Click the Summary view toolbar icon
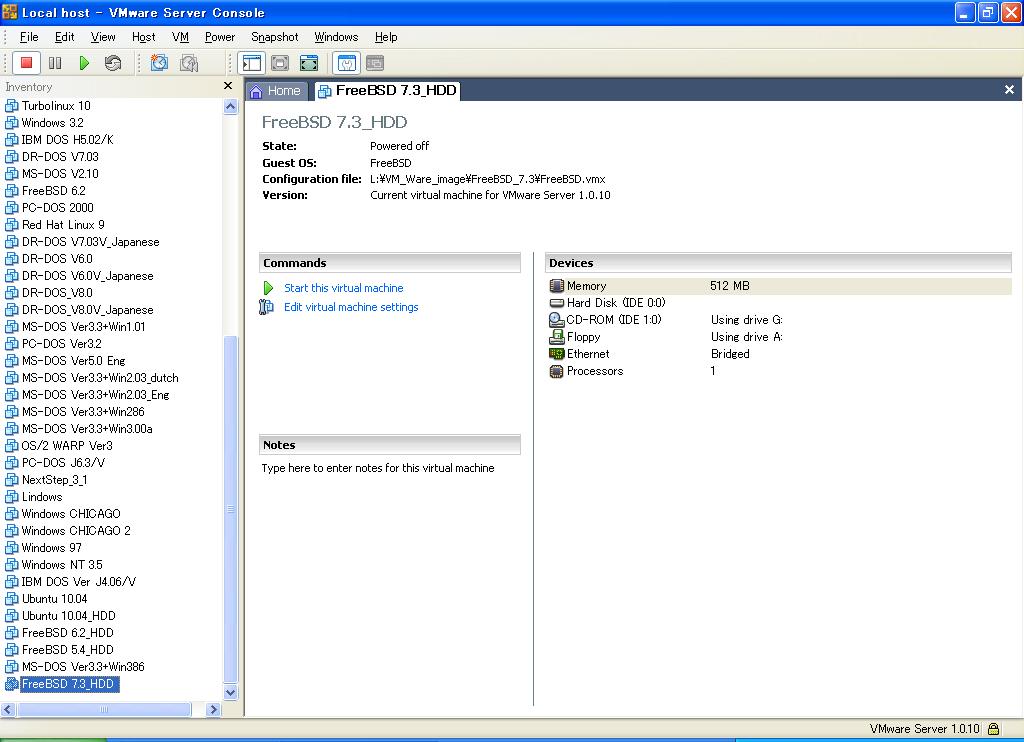Screen dimensions: 1024x742 (x=347, y=63)
